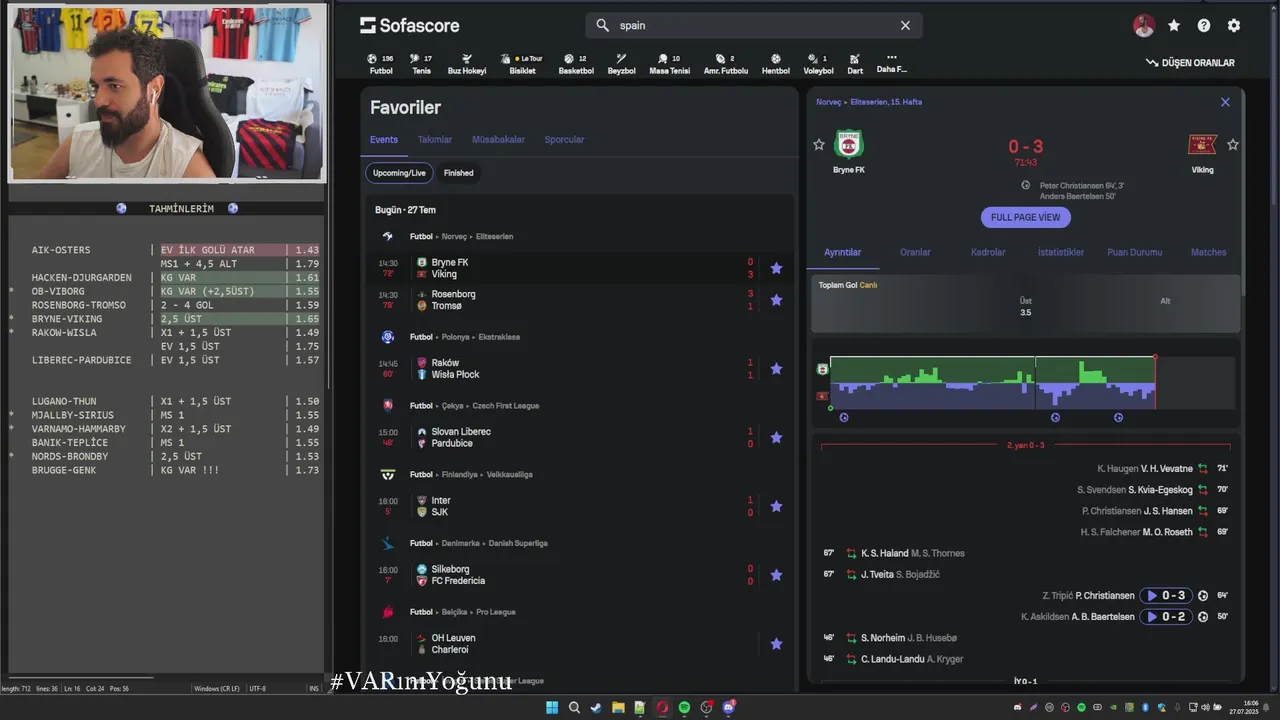Select the Puan Durumu tab
The height and width of the screenshot is (720, 1280).
pos(1135,253)
